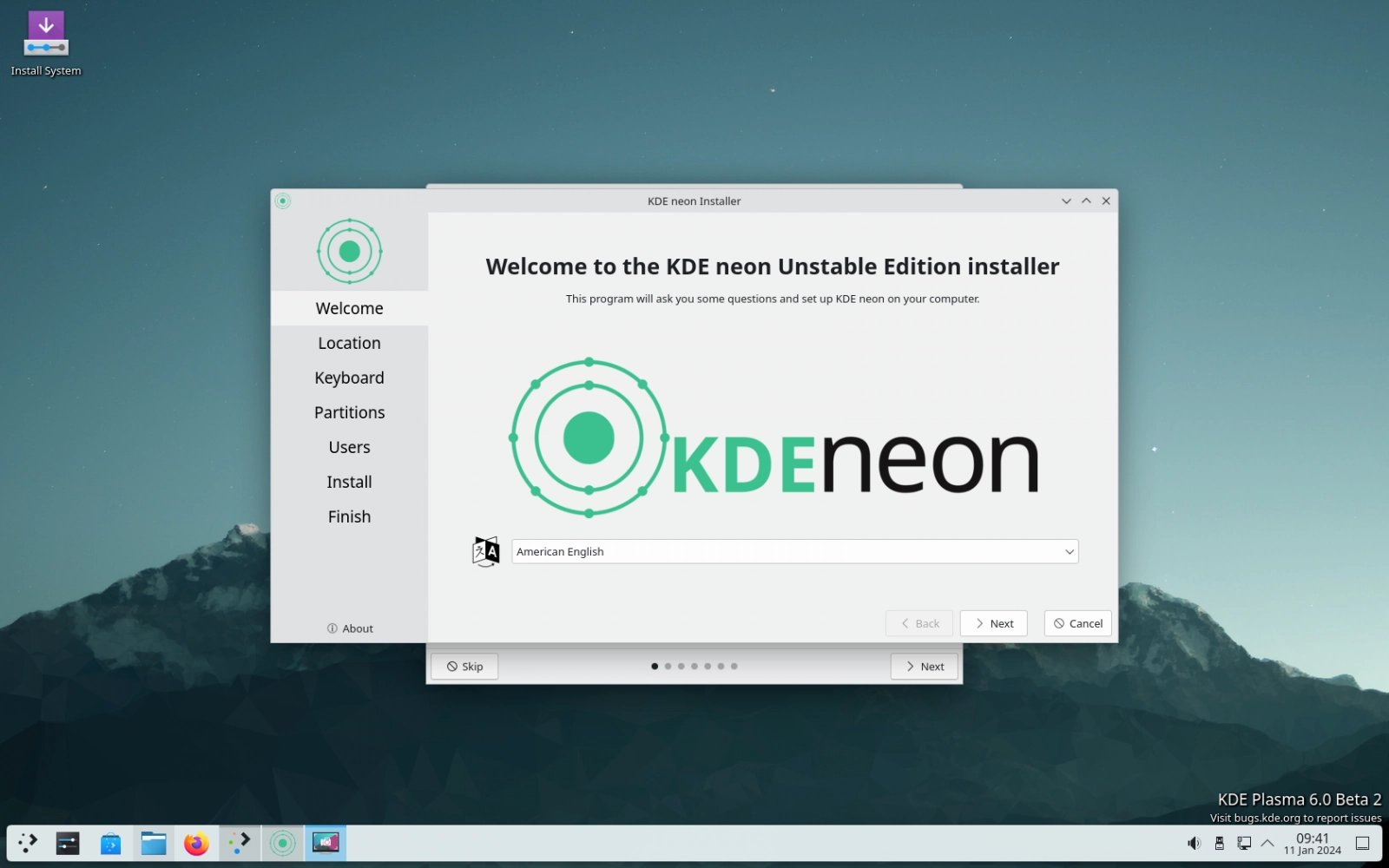This screenshot has height=868, width=1389.
Task: Open the Dolphin file manager icon
Action: click(154, 843)
